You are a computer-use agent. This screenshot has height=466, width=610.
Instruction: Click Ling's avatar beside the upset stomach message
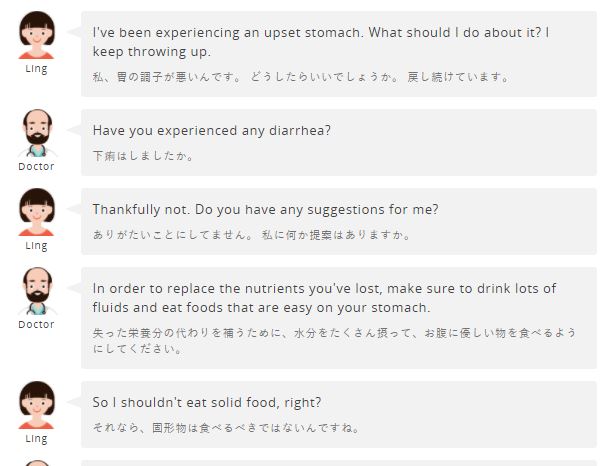point(37,35)
